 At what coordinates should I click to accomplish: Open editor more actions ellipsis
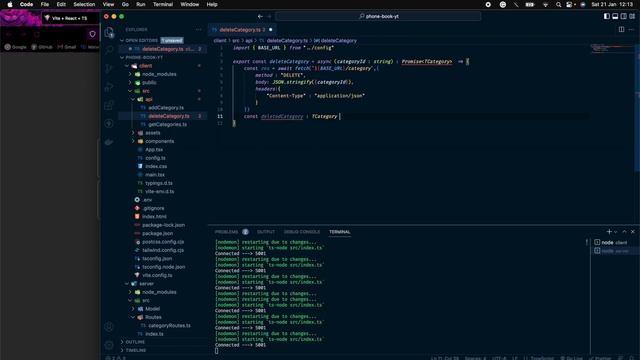(x=631, y=29)
